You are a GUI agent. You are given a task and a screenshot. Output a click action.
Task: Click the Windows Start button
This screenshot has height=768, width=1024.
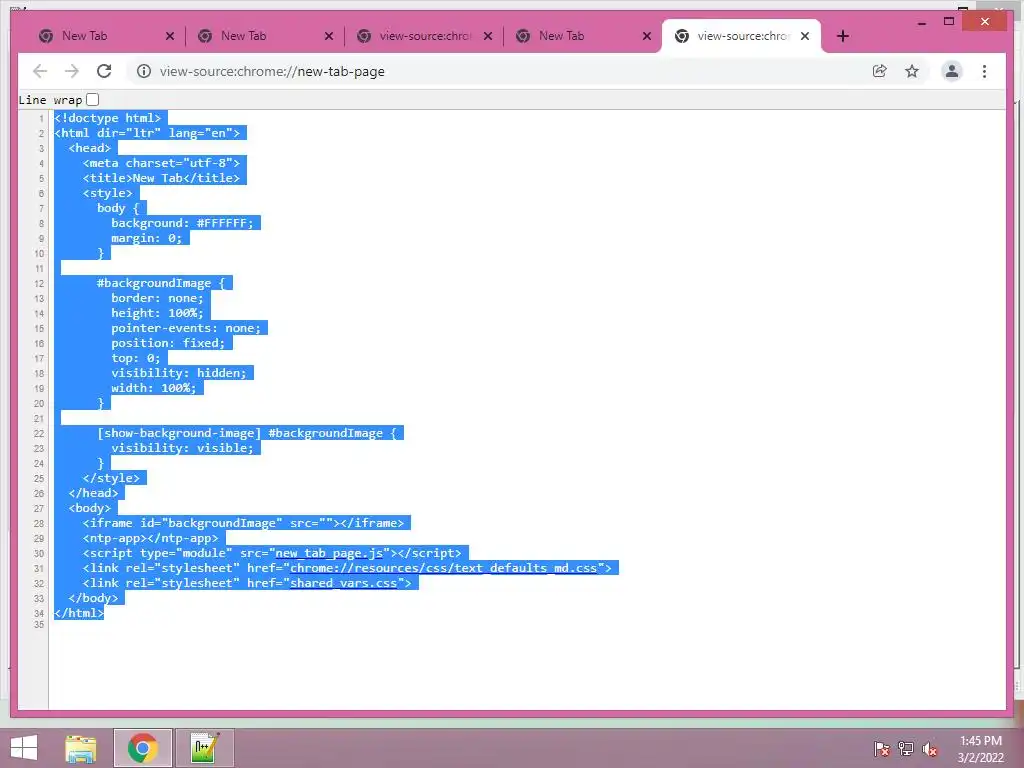pyautogui.click(x=24, y=748)
